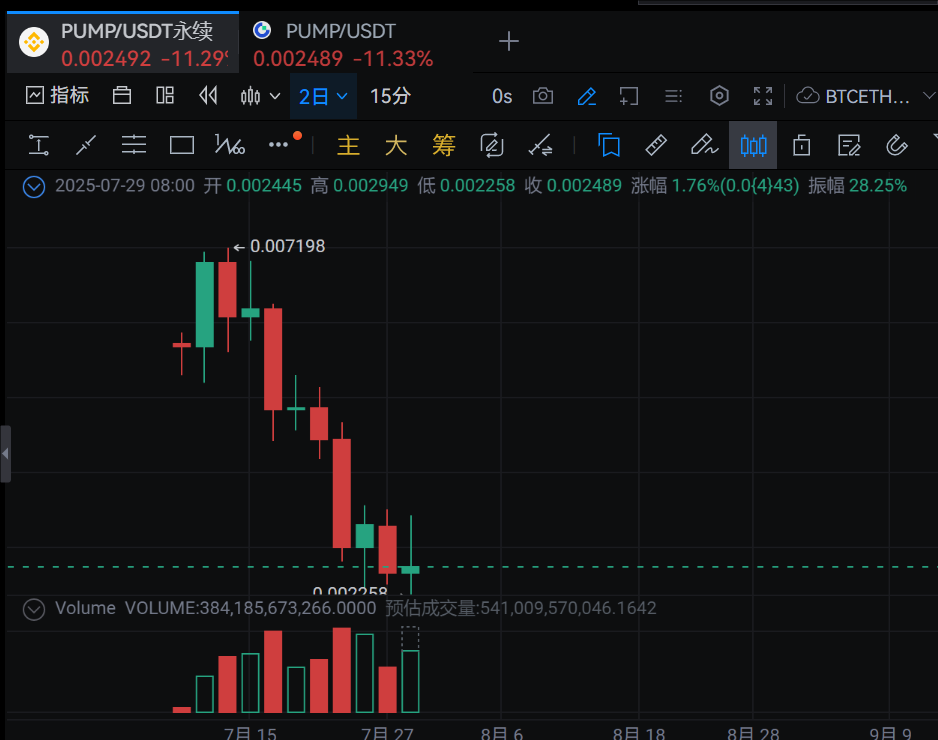Screen dimensions: 938x740
Task: Toggle the 主 main-force indicator
Action: coord(348,146)
